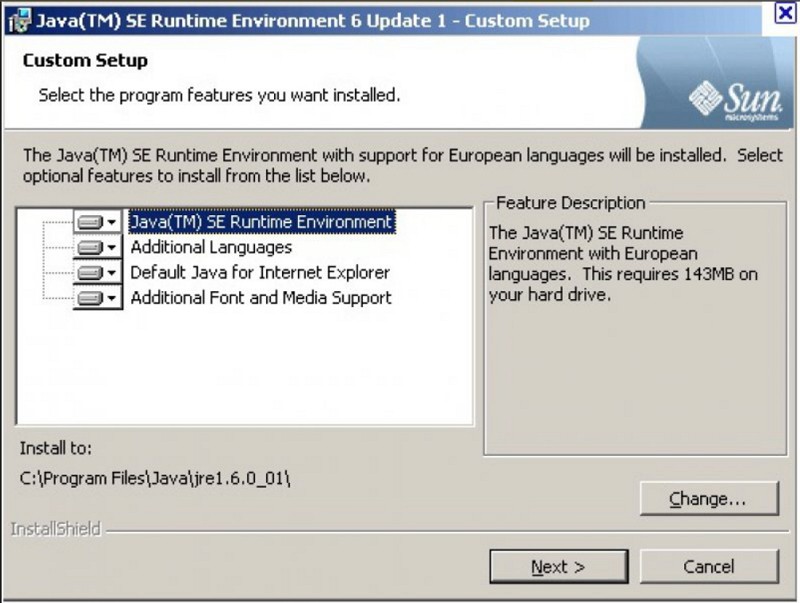
Task: Select the Additional Languages row
Action: click(x=211, y=247)
